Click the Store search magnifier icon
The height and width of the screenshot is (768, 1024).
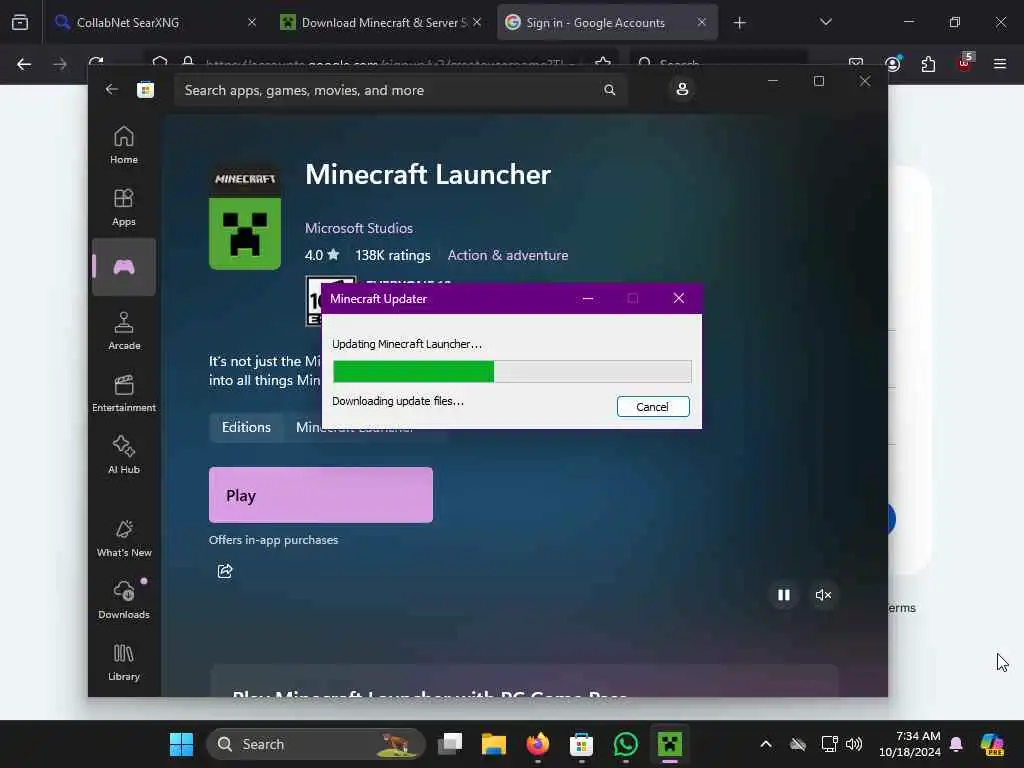tap(609, 90)
